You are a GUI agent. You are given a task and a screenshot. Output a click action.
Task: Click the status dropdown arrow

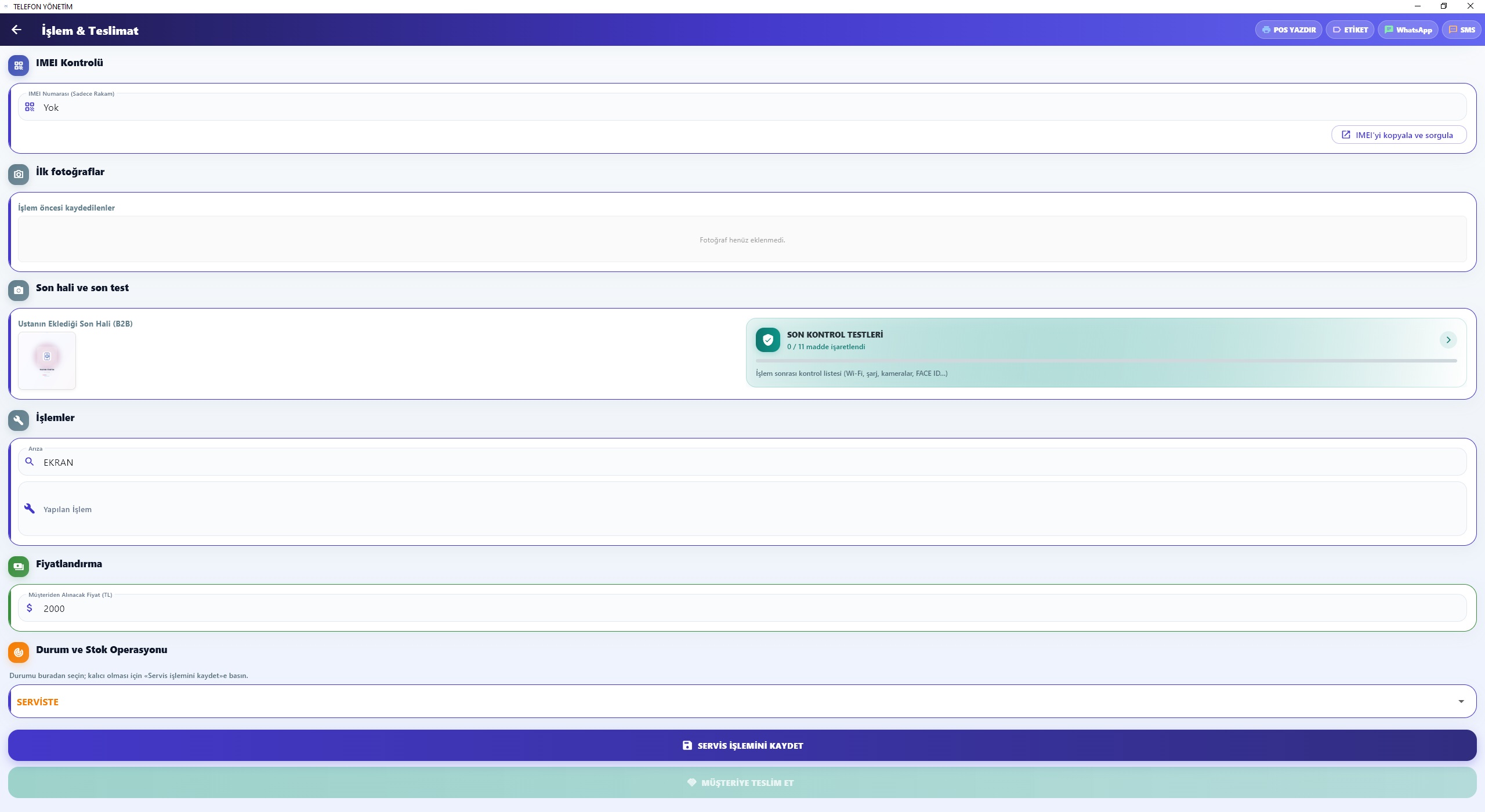coord(1461,701)
